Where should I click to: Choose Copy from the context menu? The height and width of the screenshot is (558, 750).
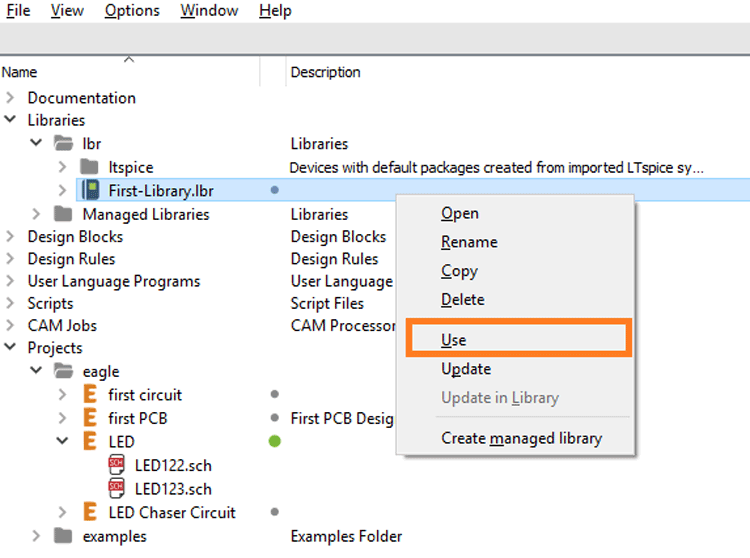tap(459, 271)
